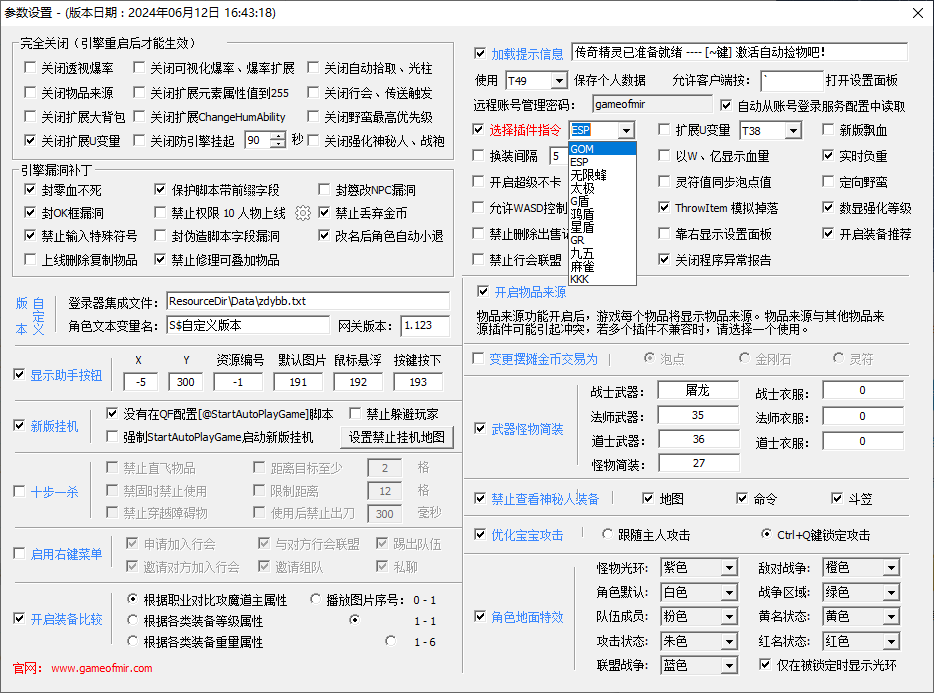Collapse the 选择插件指令 ESP dropdown
Screen dimensions: 934x693
(626, 130)
